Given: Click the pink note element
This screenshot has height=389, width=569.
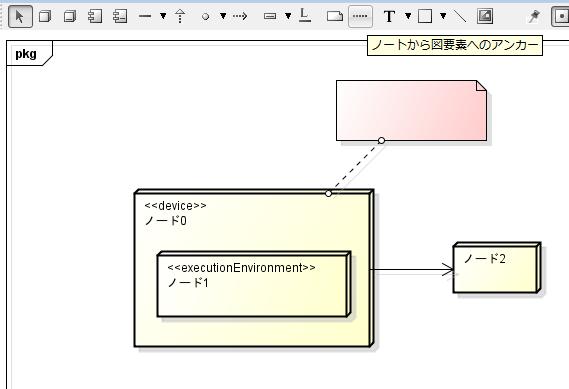Looking at the screenshot, I should (411, 110).
